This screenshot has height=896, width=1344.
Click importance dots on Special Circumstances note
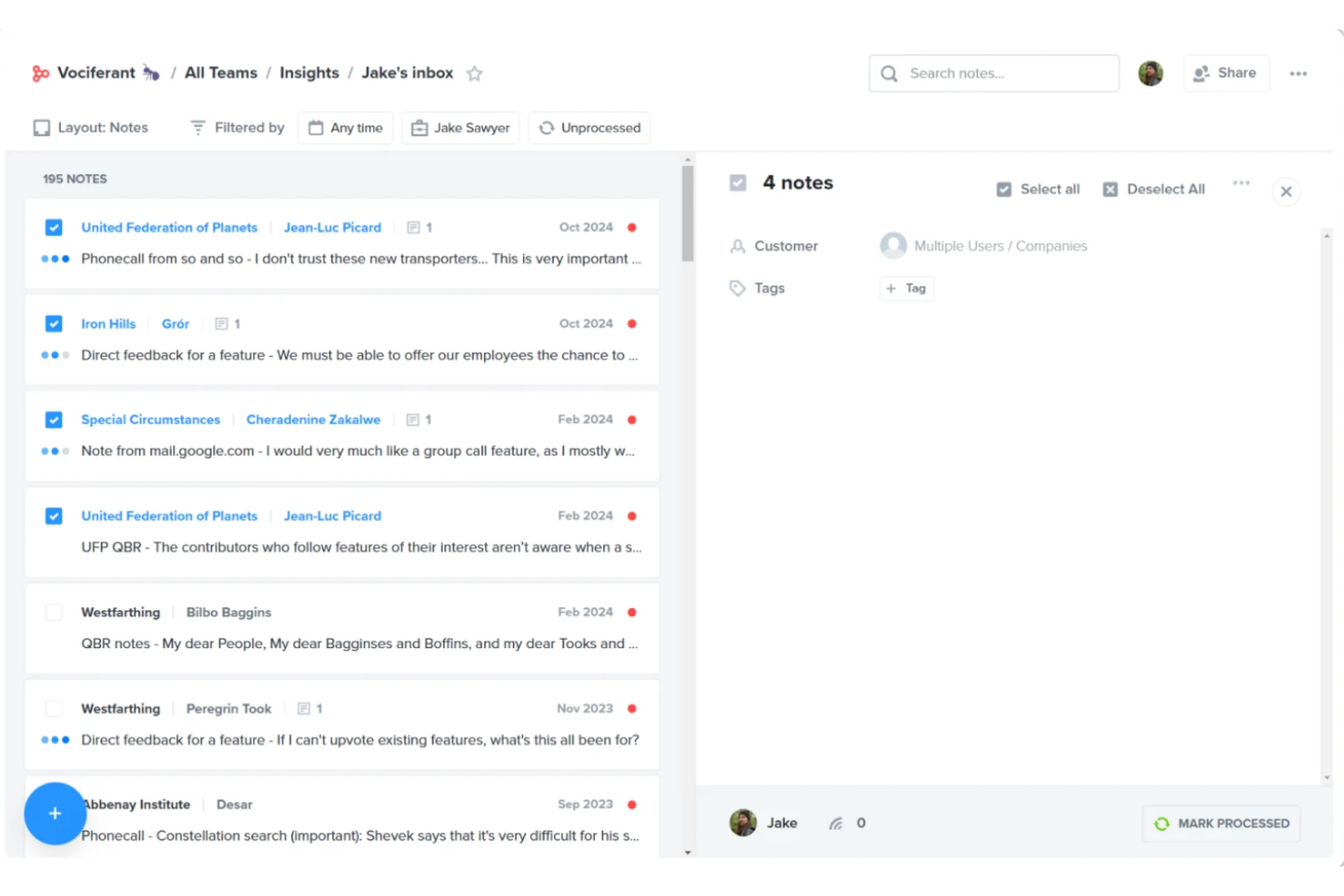point(55,451)
